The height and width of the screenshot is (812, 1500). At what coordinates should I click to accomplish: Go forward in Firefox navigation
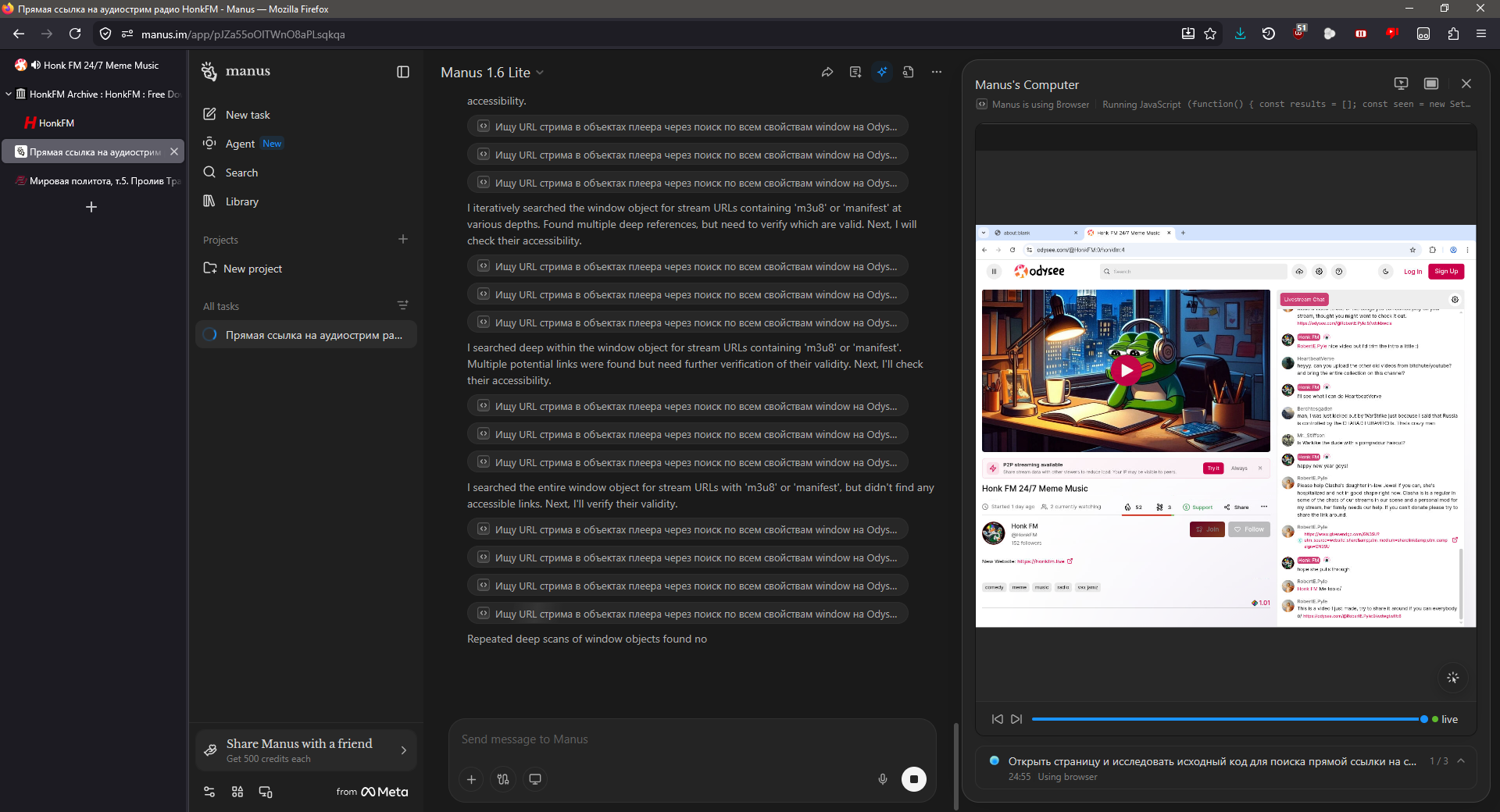pyautogui.click(x=47, y=34)
